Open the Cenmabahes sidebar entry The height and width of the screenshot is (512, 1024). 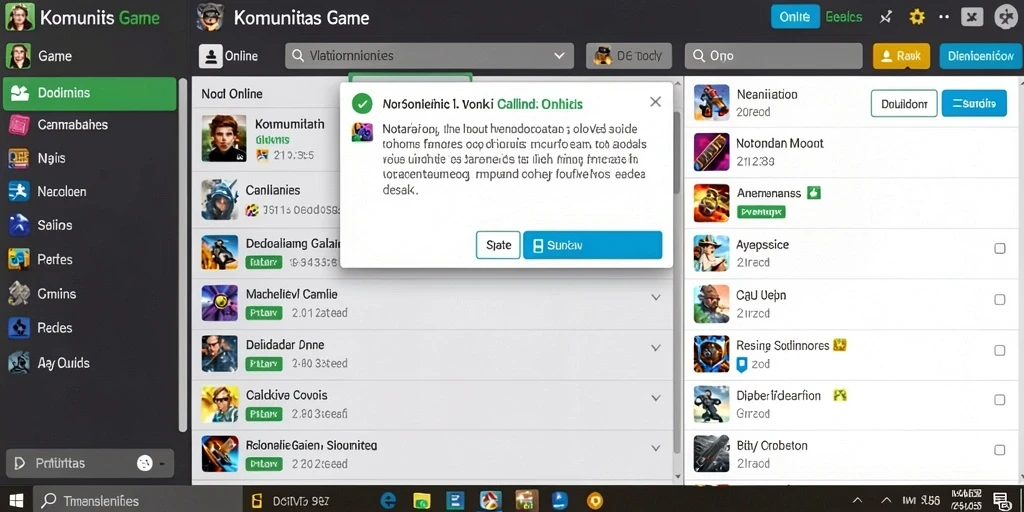[72, 125]
